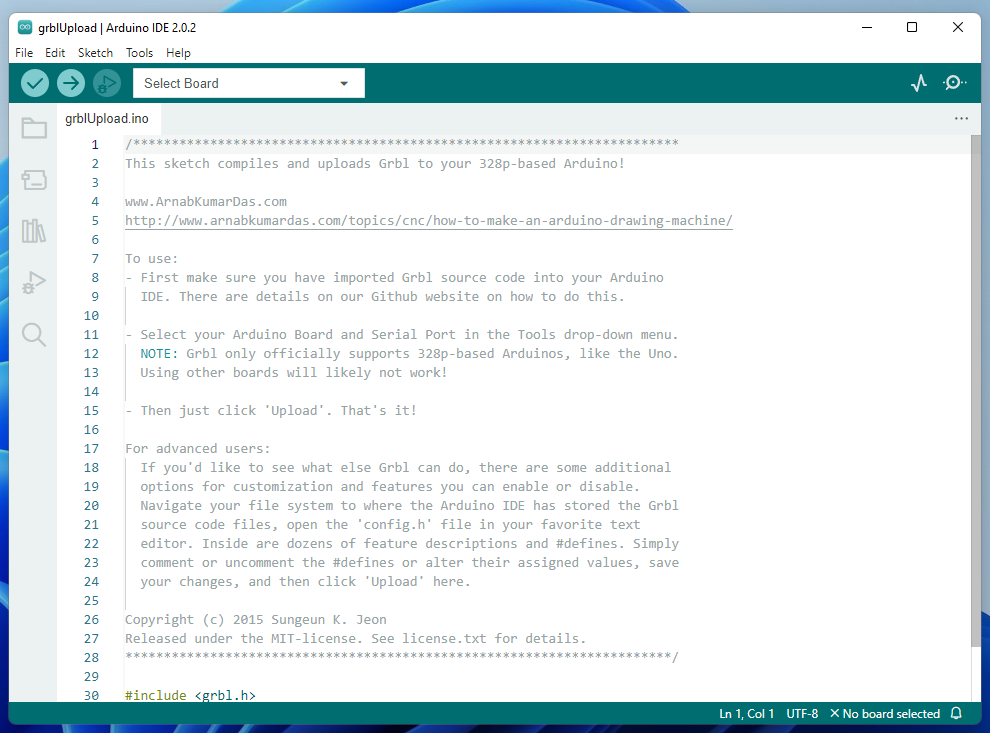Open the Sketchbook folder sidebar icon
The width and height of the screenshot is (990, 733).
tap(34, 128)
